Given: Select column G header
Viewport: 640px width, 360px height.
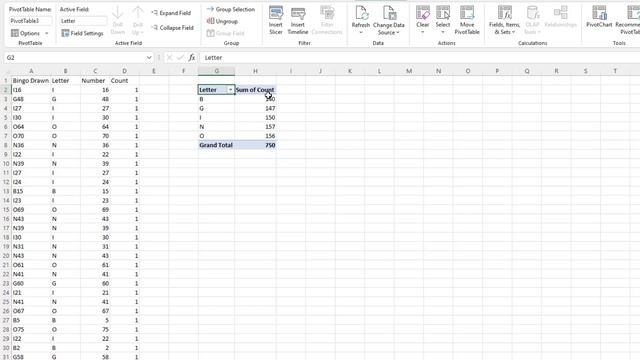Looking at the screenshot, I should coord(216,71).
